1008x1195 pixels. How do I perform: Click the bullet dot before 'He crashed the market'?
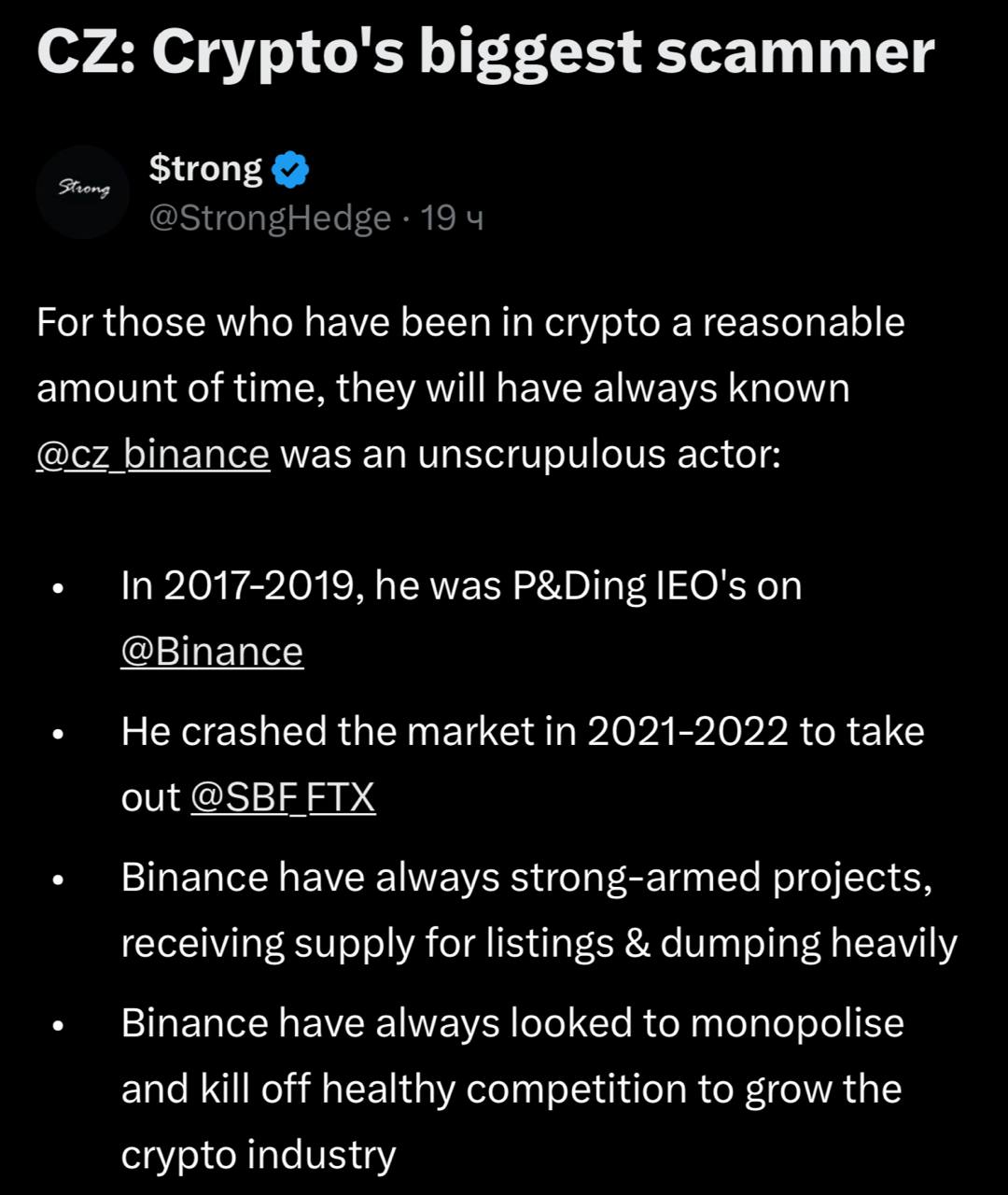58,735
